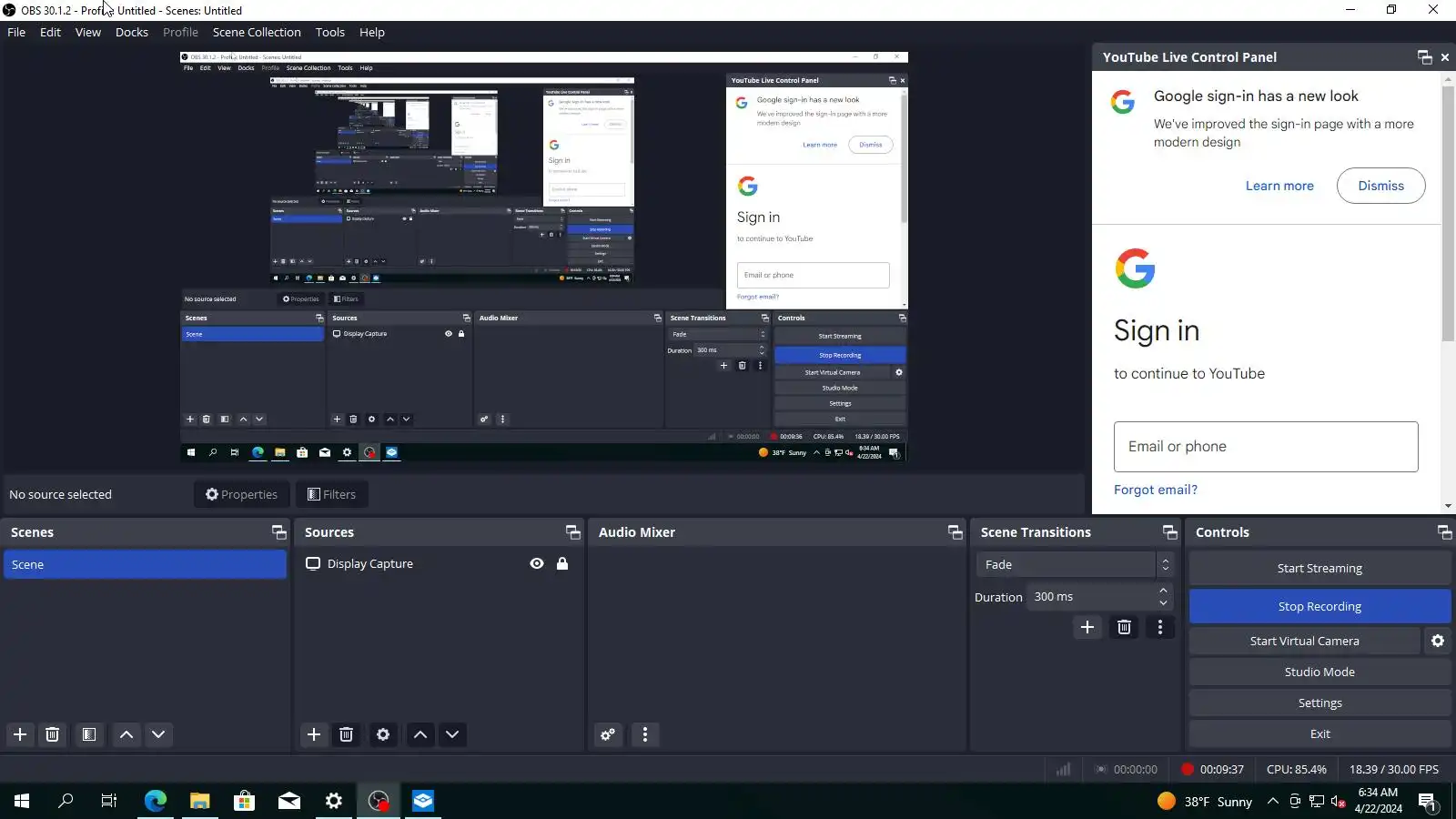Open source Filters button

[x=331, y=494]
